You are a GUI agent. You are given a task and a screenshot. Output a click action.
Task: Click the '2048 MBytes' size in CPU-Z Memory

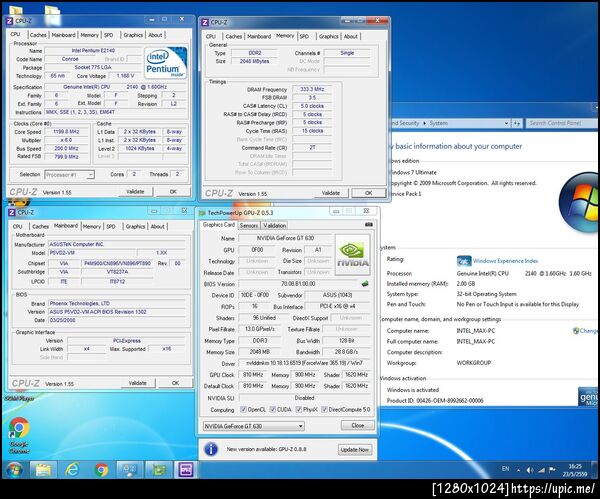[x=254, y=61]
